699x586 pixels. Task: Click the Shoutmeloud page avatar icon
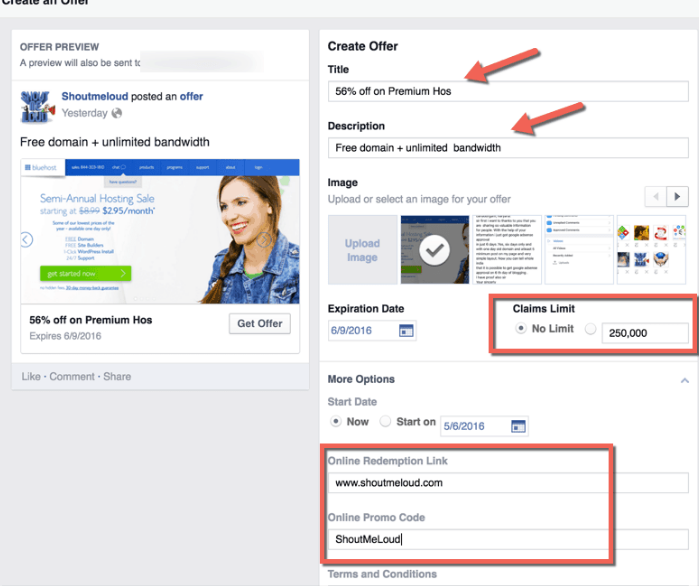point(38,106)
